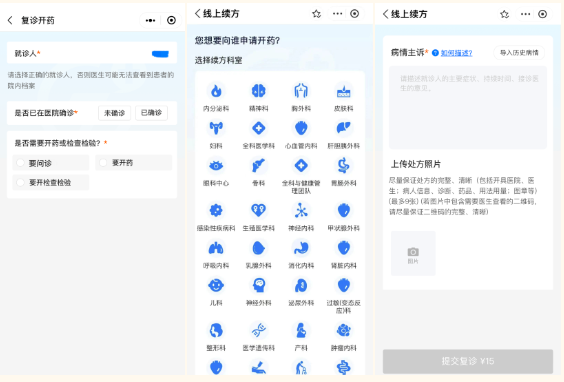The height and width of the screenshot is (382, 564).
Task: Tap the target close icon on 复诊开药
Action: [171, 20]
